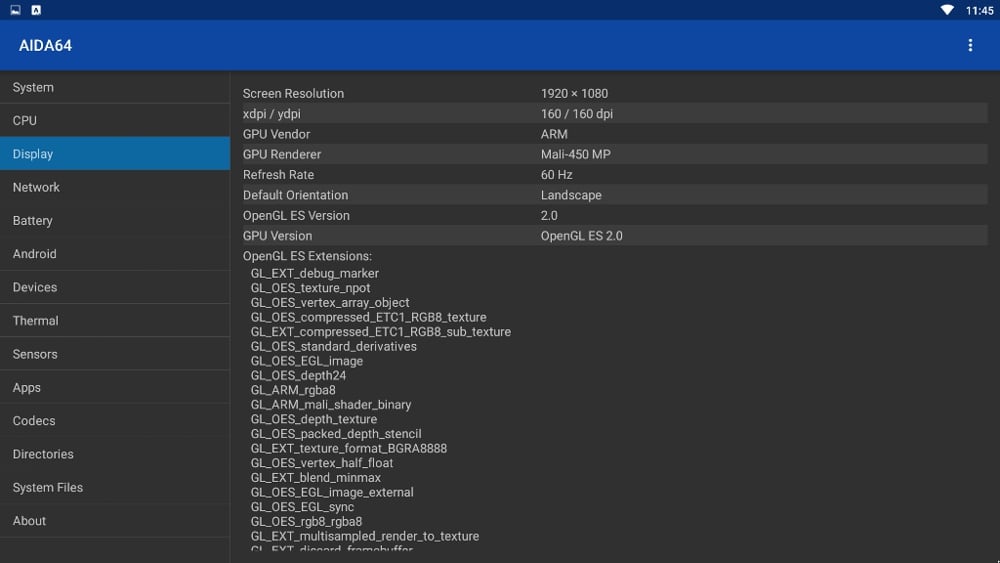This screenshot has height=563, width=1000.
Task: Select the 60 Hz value
Action: (556, 175)
